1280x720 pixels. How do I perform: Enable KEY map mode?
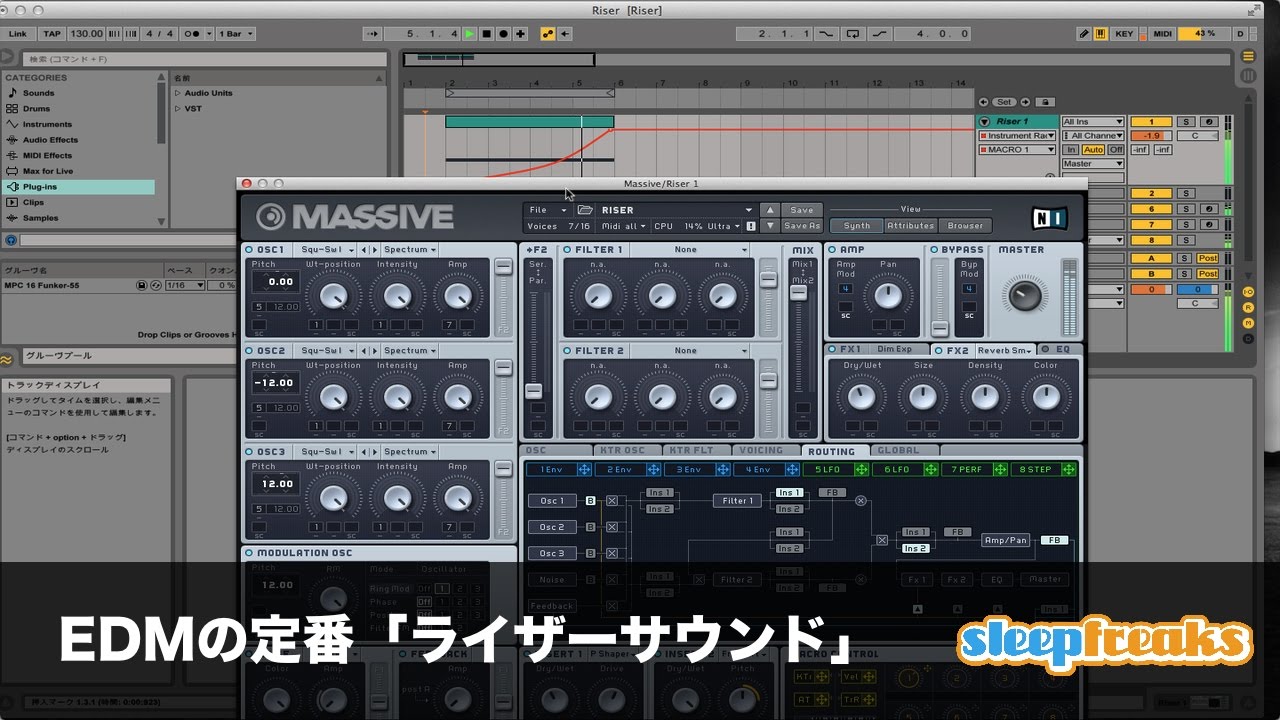click(x=1125, y=34)
